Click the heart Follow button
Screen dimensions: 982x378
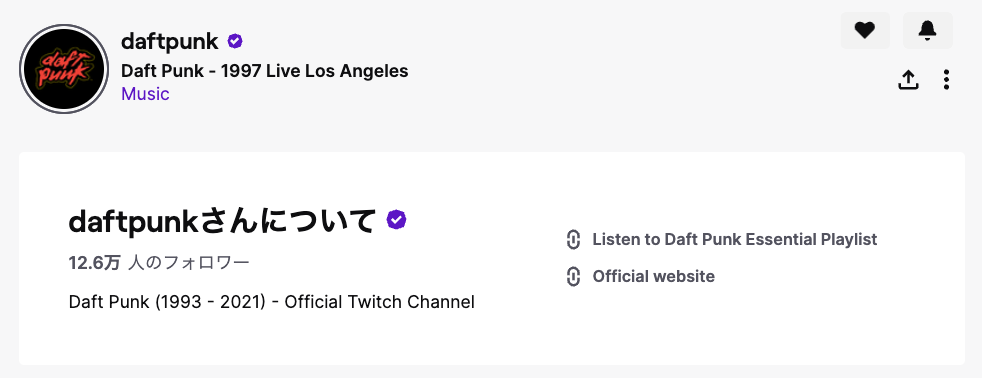[x=865, y=30]
